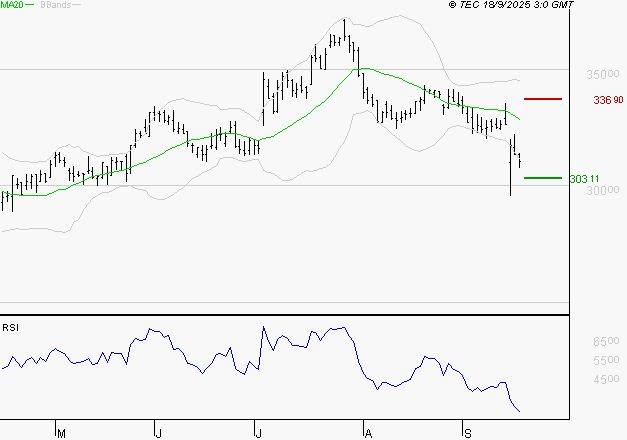
Task: Click the MA20 legend label
Action: 11,5
